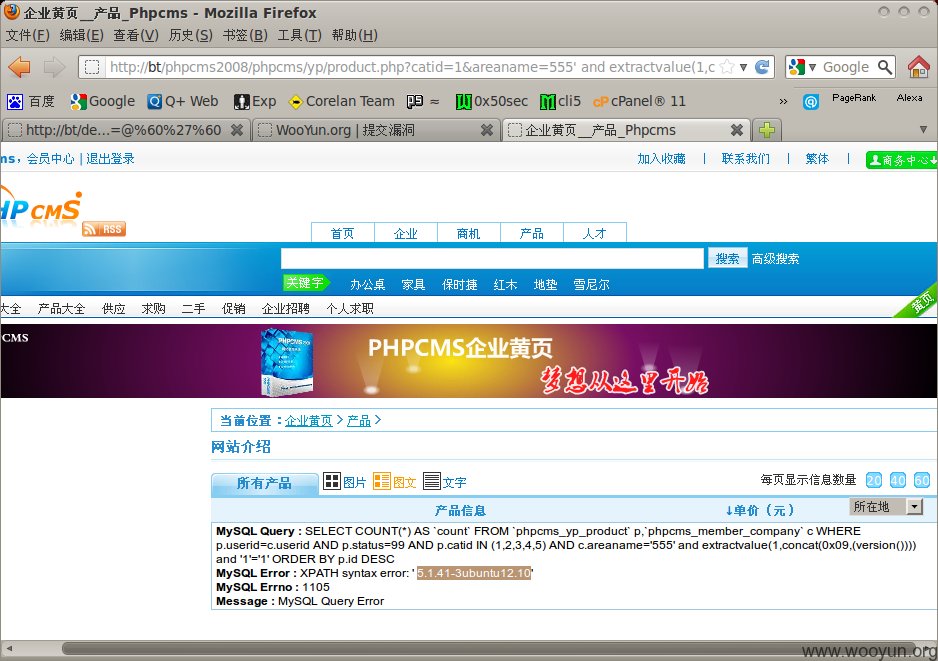Reload the page with the refresh icon
This screenshot has height=661, width=938.
coord(762,67)
